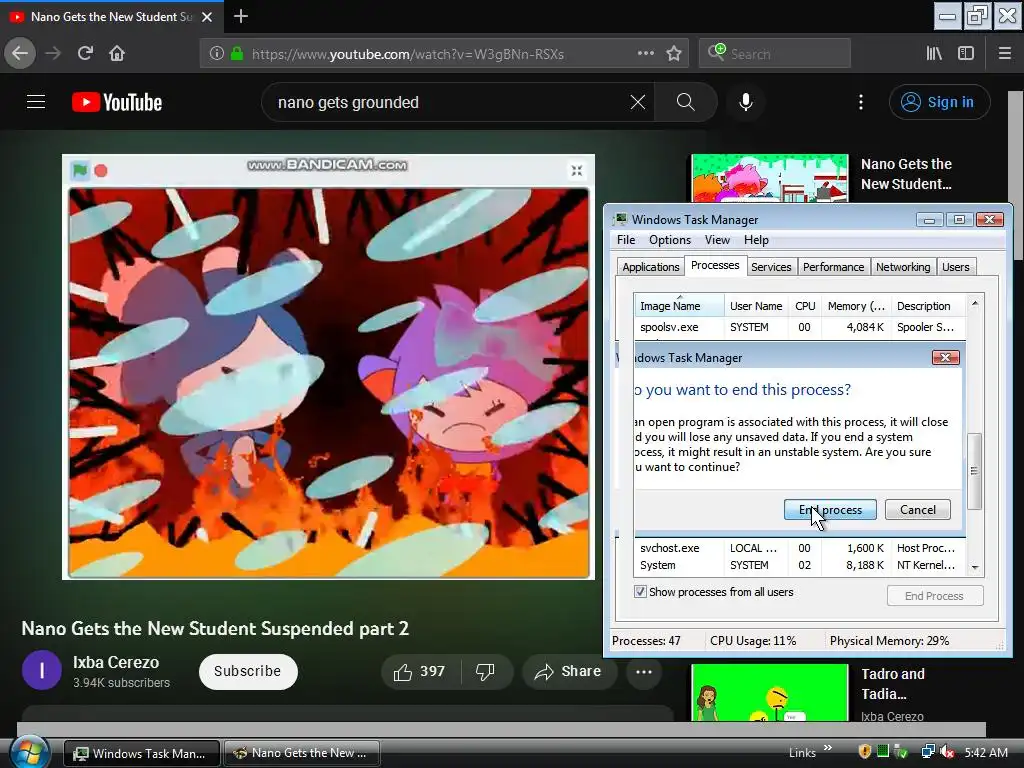This screenshot has width=1024, height=768.
Task: Select the System process row
Action: click(799, 565)
